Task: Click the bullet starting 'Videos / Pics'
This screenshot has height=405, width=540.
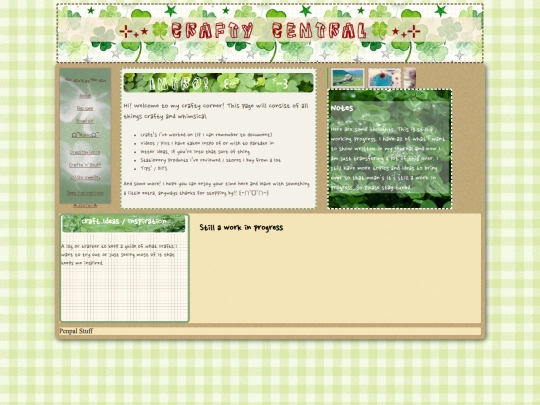Action: point(207,143)
